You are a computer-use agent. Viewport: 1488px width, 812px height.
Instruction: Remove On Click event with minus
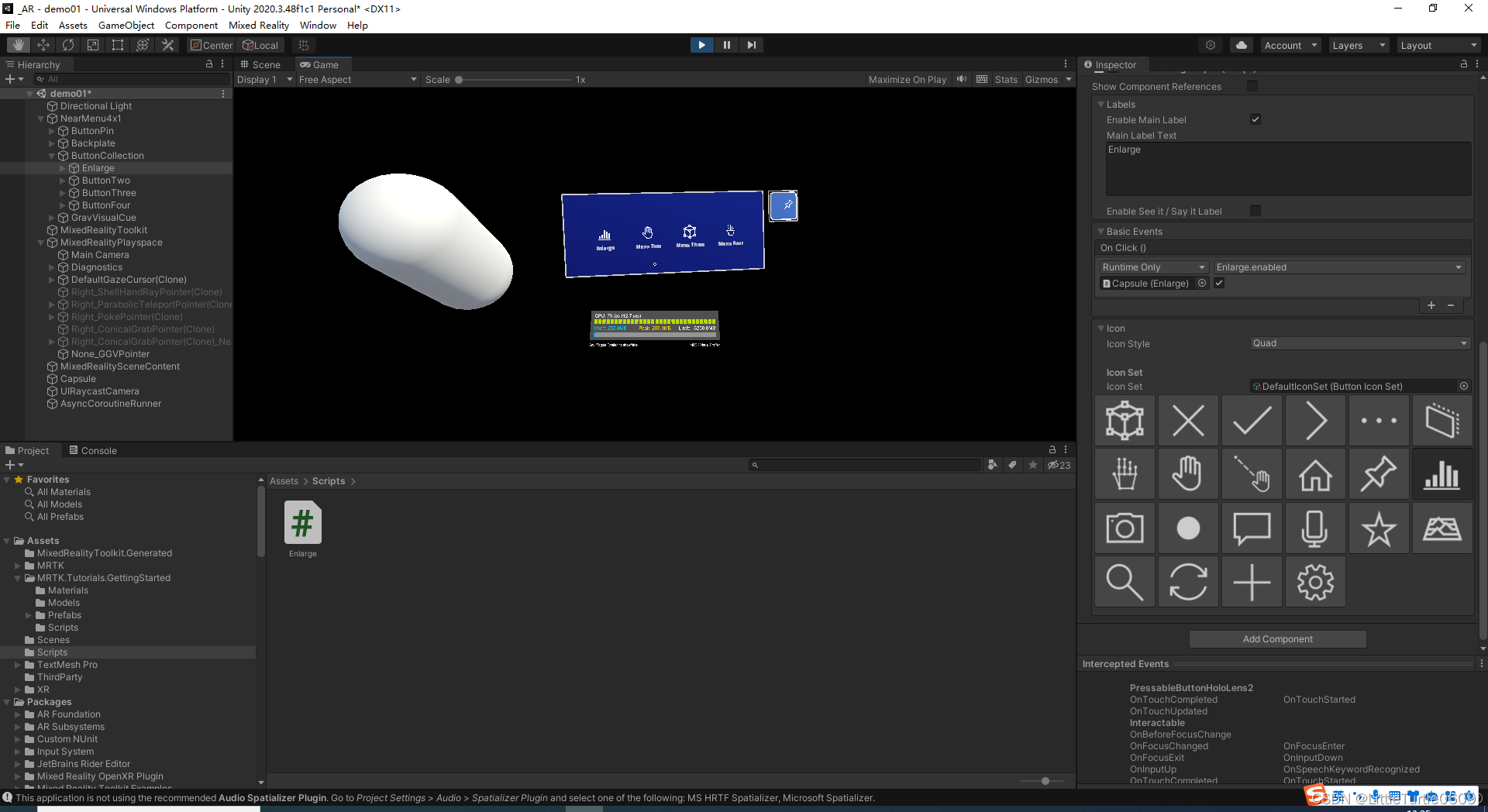point(1451,305)
